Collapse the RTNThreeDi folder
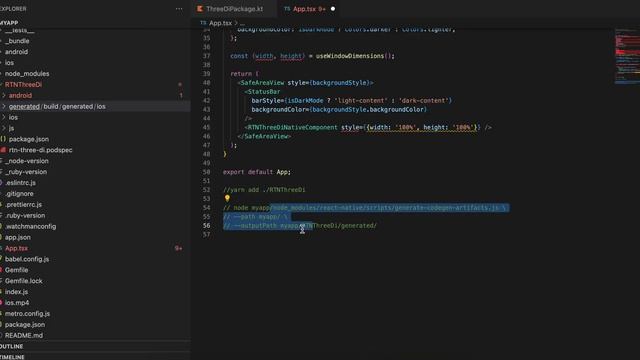 [x=23, y=84]
